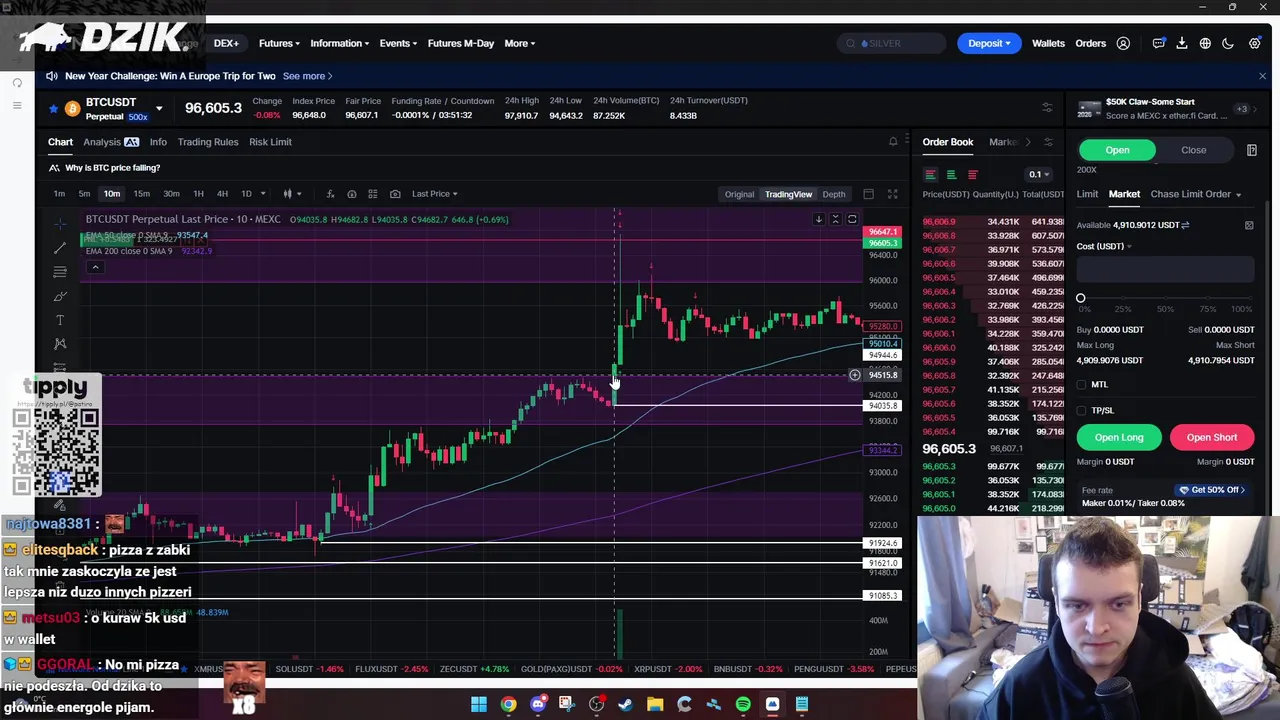This screenshot has width=1280, height=720.
Task: Open the Futures menu dropdown
Action: (x=279, y=43)
